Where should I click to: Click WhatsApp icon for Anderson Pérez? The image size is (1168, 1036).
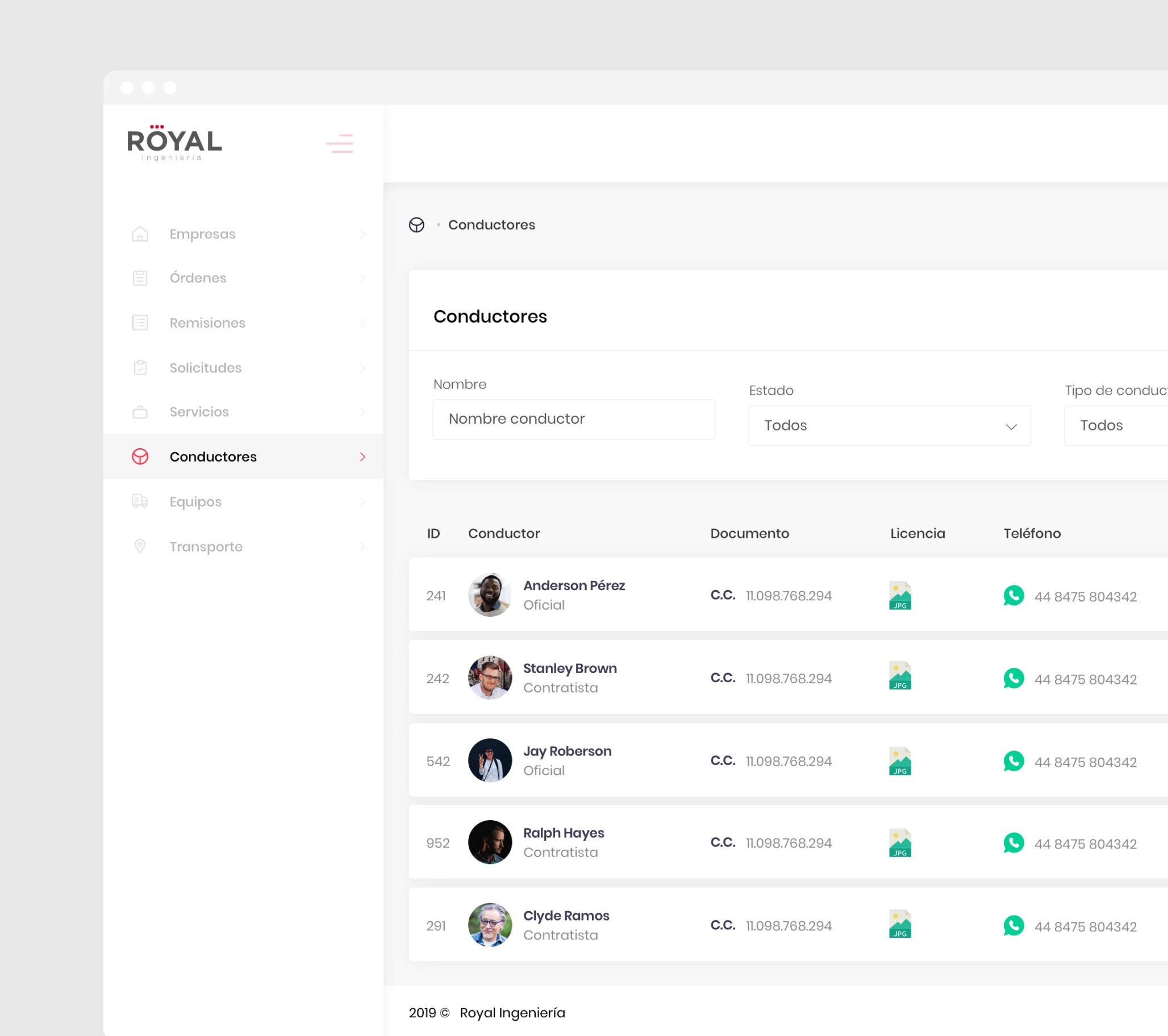pos(1013,595)
